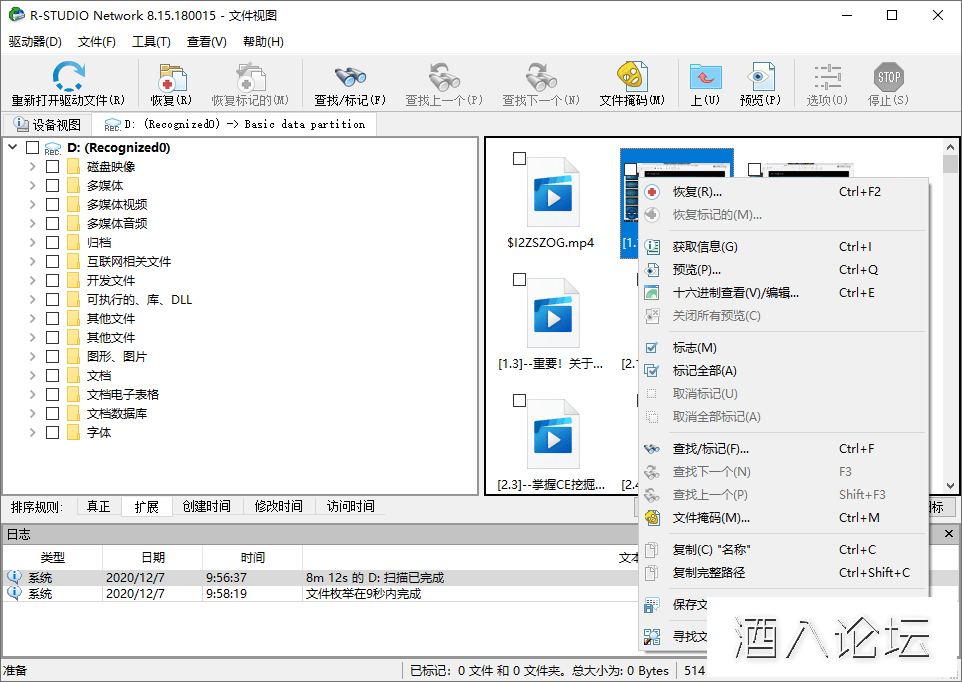
Task: Toggle the 文档 folder checkbox
Action: 53,376
